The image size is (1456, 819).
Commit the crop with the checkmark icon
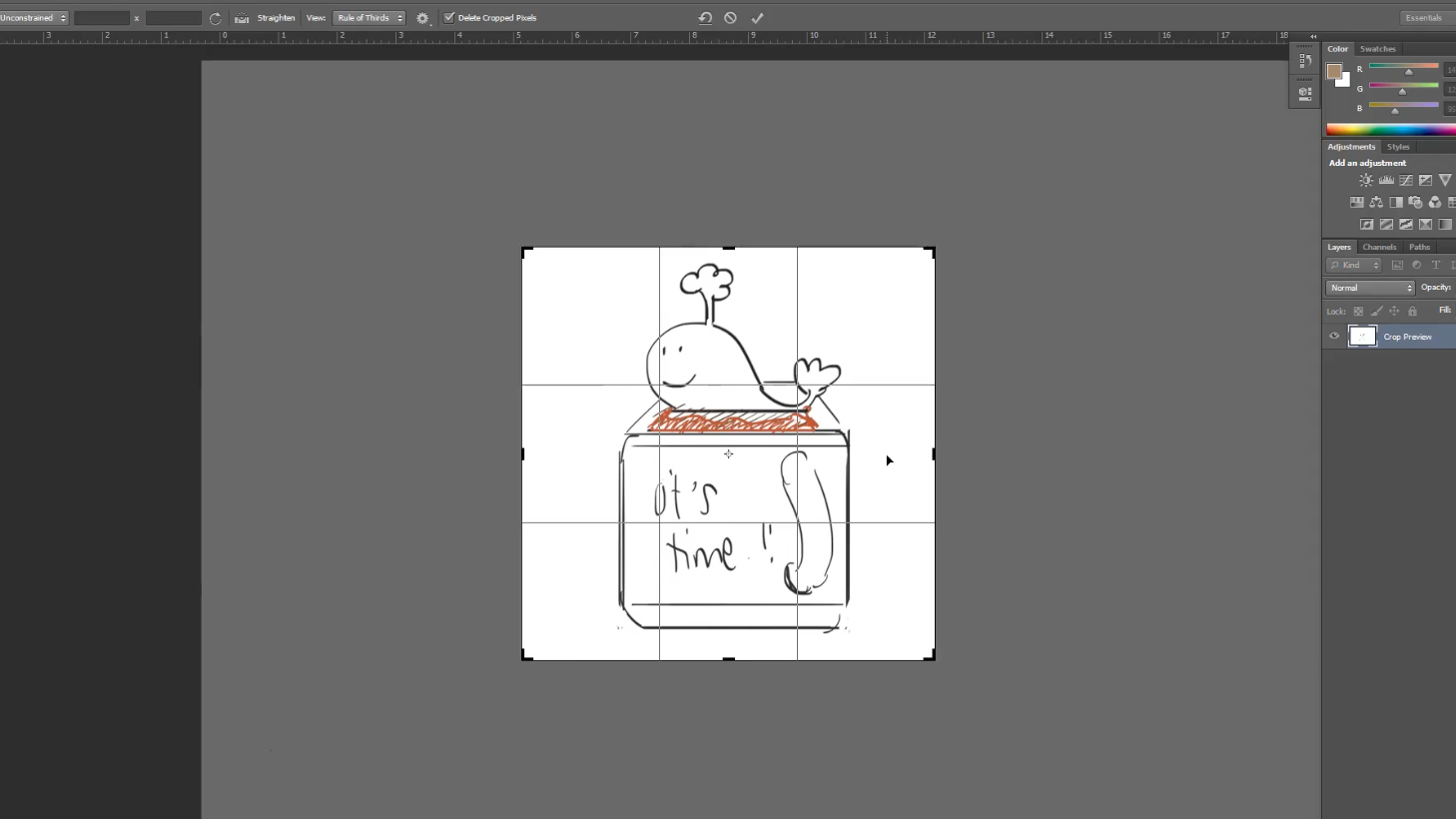click(x=757, y=18)
